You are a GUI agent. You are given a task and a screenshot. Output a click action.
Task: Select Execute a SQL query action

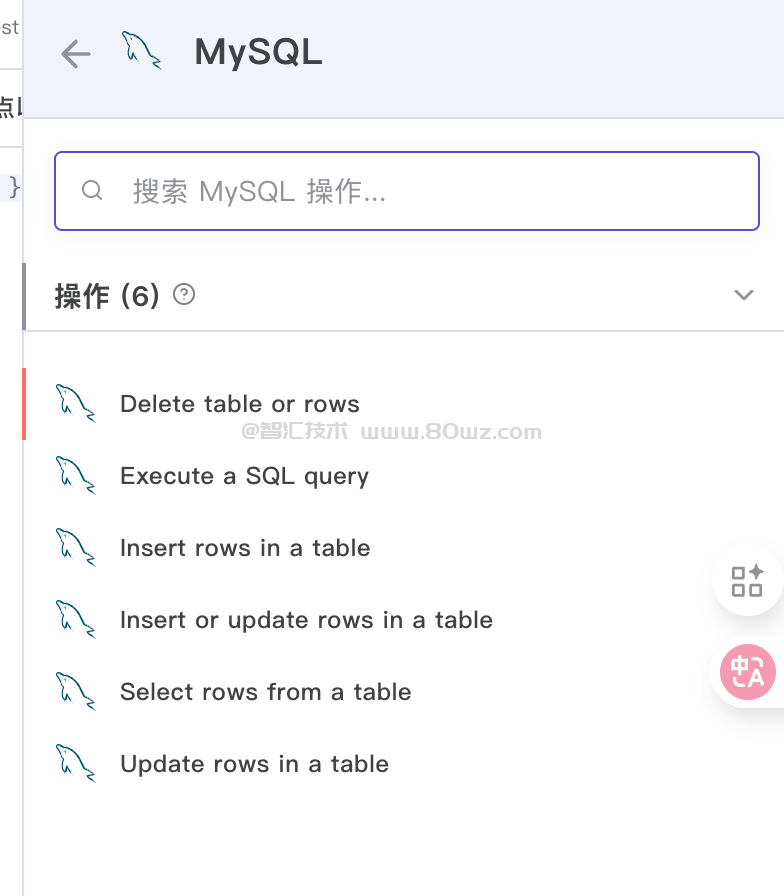click(x=244, y=476)
